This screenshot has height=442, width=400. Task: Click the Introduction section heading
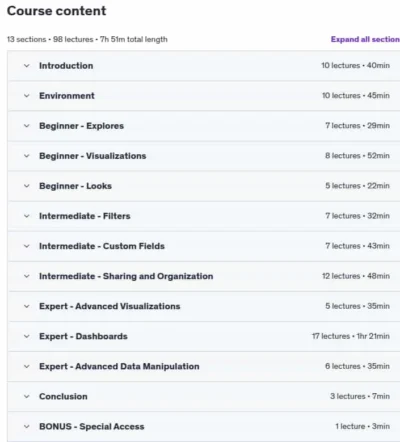(x=66, y=66)
